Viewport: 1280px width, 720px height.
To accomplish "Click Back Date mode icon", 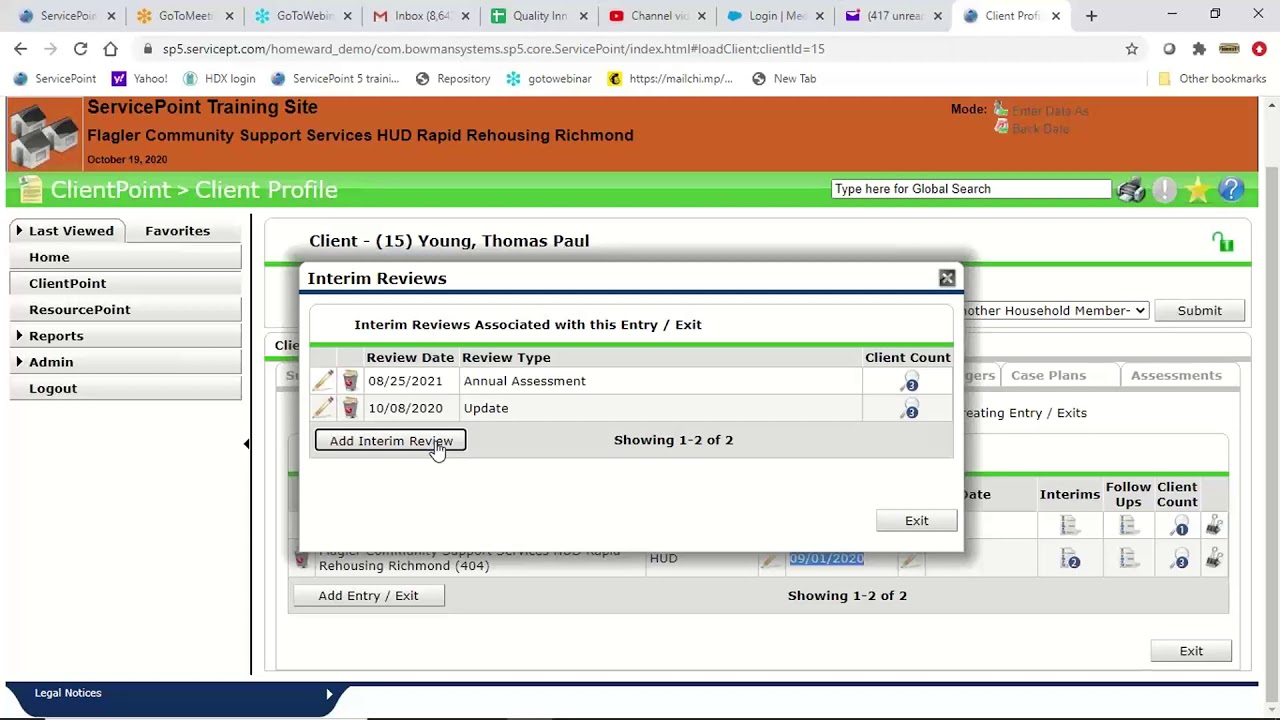I will 1000,127.
